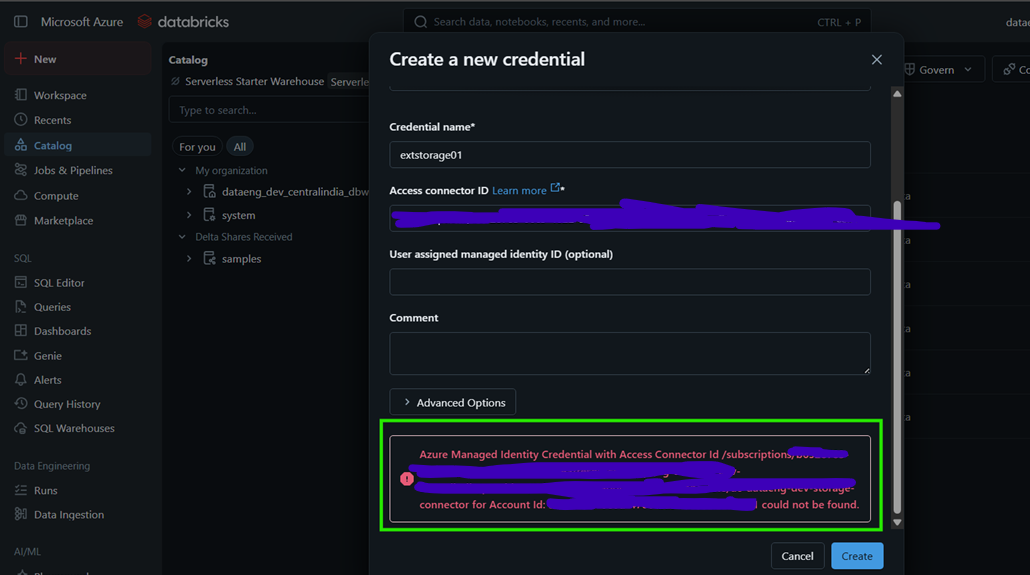Open Recents from the sidebar

(78, 120)
